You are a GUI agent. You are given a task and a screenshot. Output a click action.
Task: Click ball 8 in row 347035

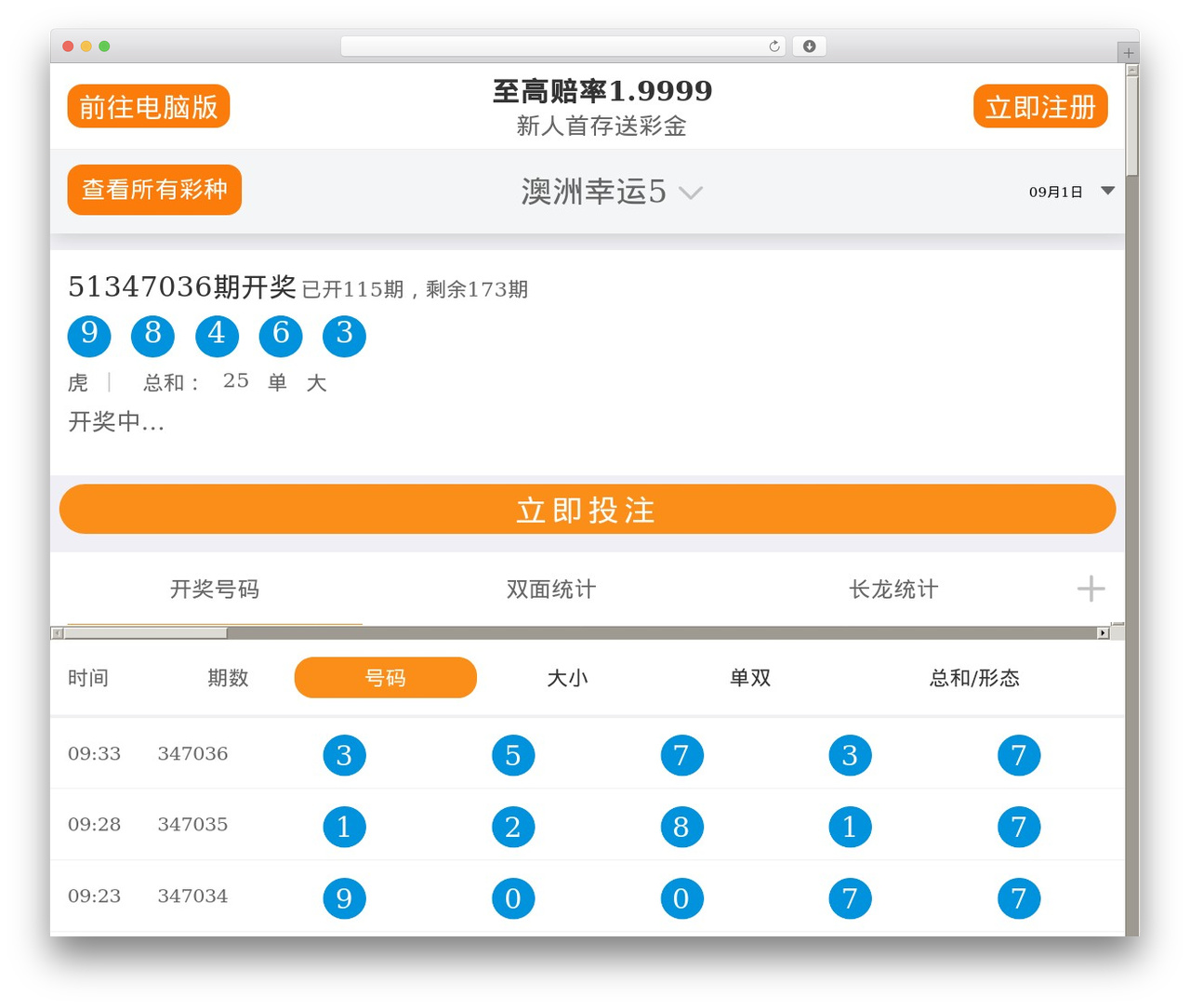click(x=681, y=827)
